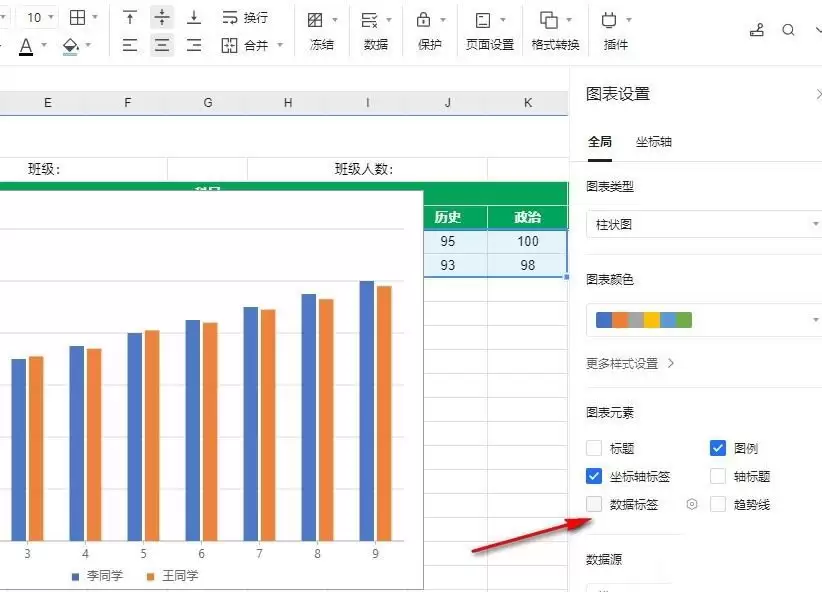This screenshot has width=822, height=592.
Task: Open the 页面设置 dropdown
Action: [490, 30]
